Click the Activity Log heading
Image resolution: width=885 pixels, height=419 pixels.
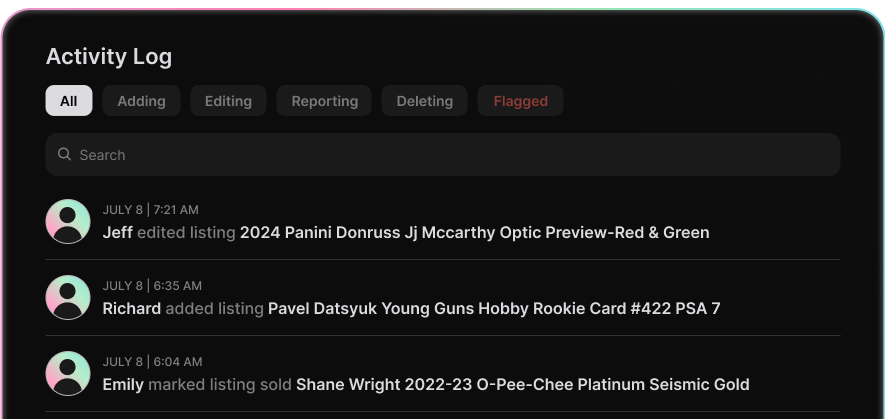click(x=109, y=57)
